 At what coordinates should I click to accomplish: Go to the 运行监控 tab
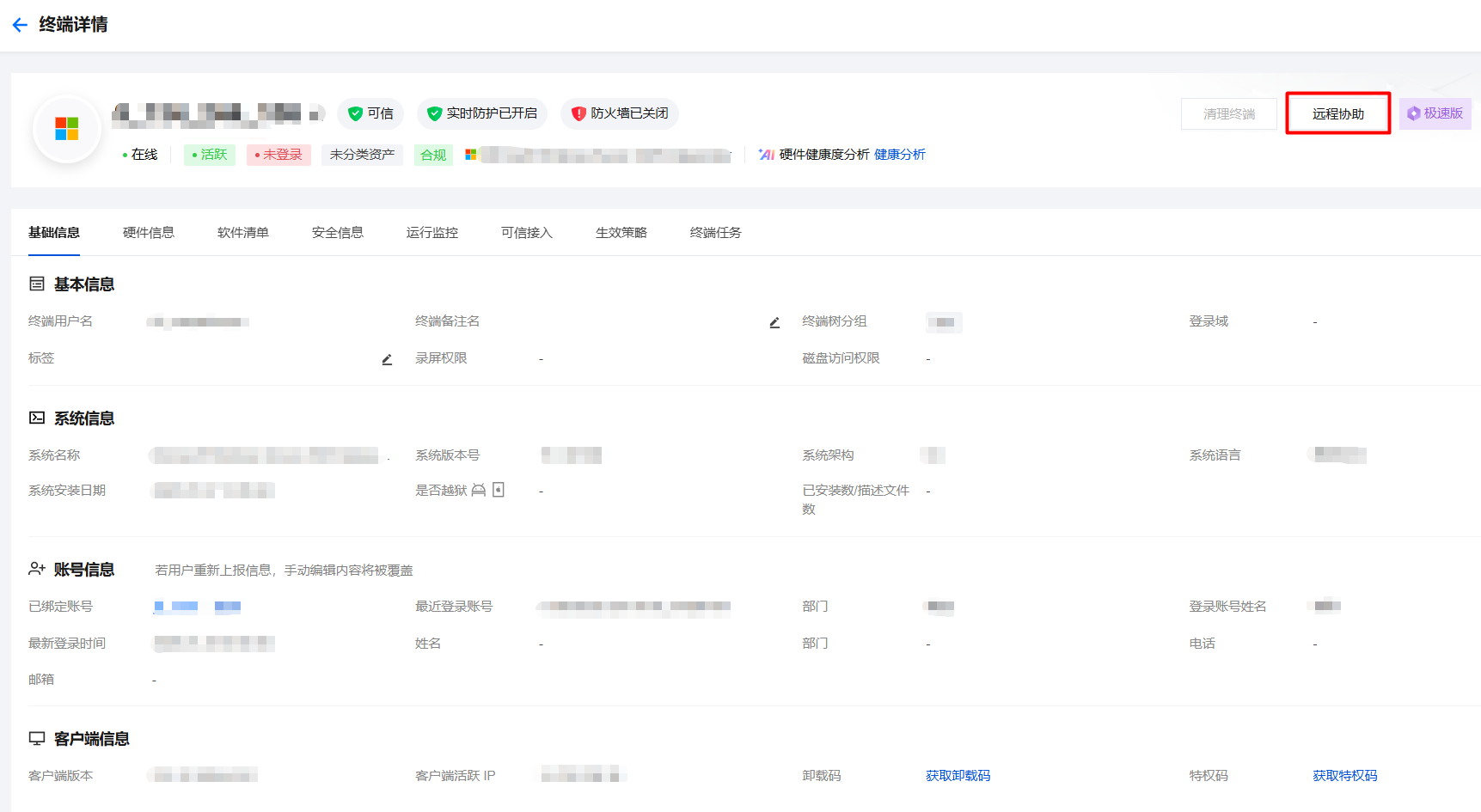click(432, 233)
